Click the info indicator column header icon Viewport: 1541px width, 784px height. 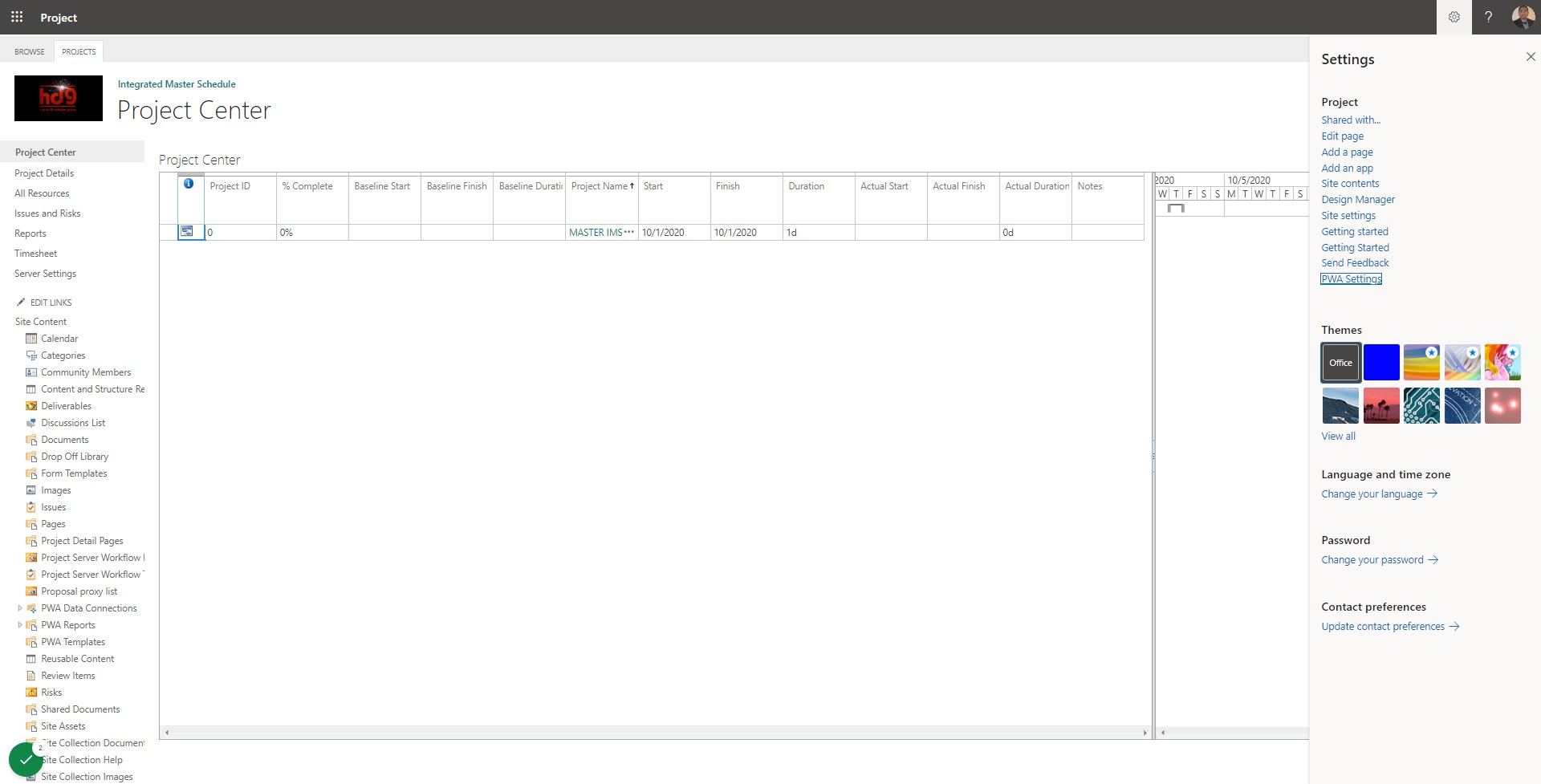coord(189,184)
